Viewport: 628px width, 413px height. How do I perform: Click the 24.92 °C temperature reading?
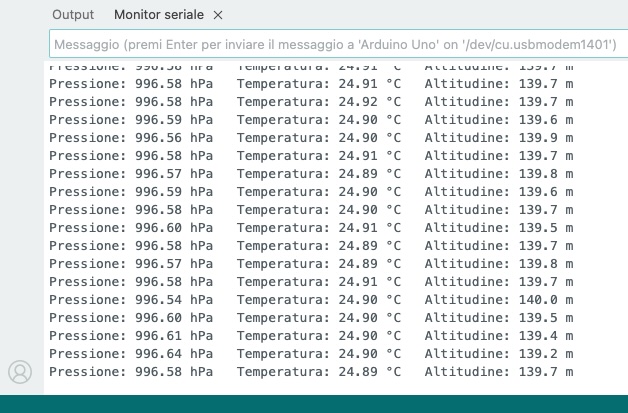coord(358,101)
